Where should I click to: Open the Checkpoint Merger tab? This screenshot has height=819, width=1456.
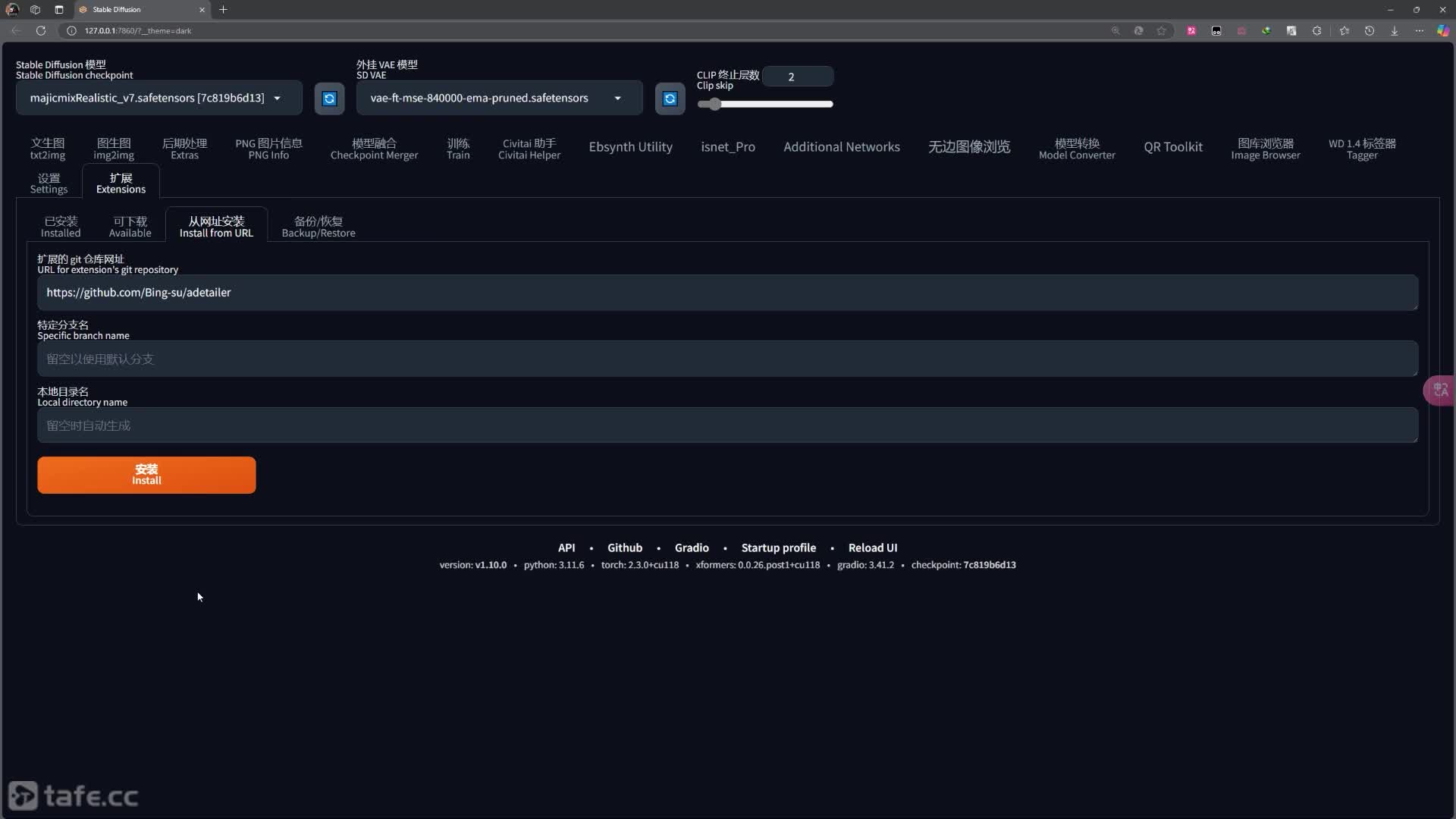(374, 149)
